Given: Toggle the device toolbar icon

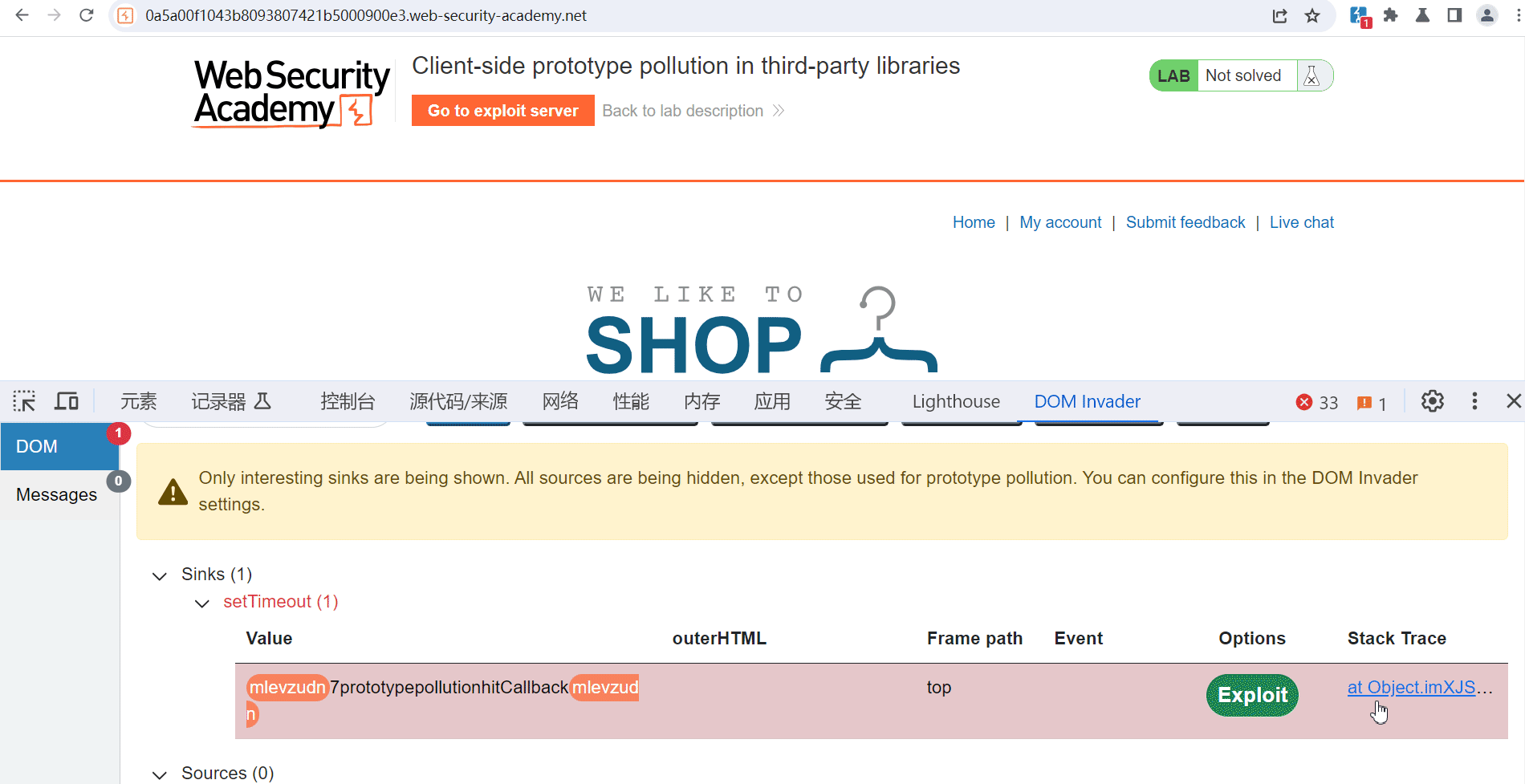Looking at the screenshot, I should click(x=67, y=401).
